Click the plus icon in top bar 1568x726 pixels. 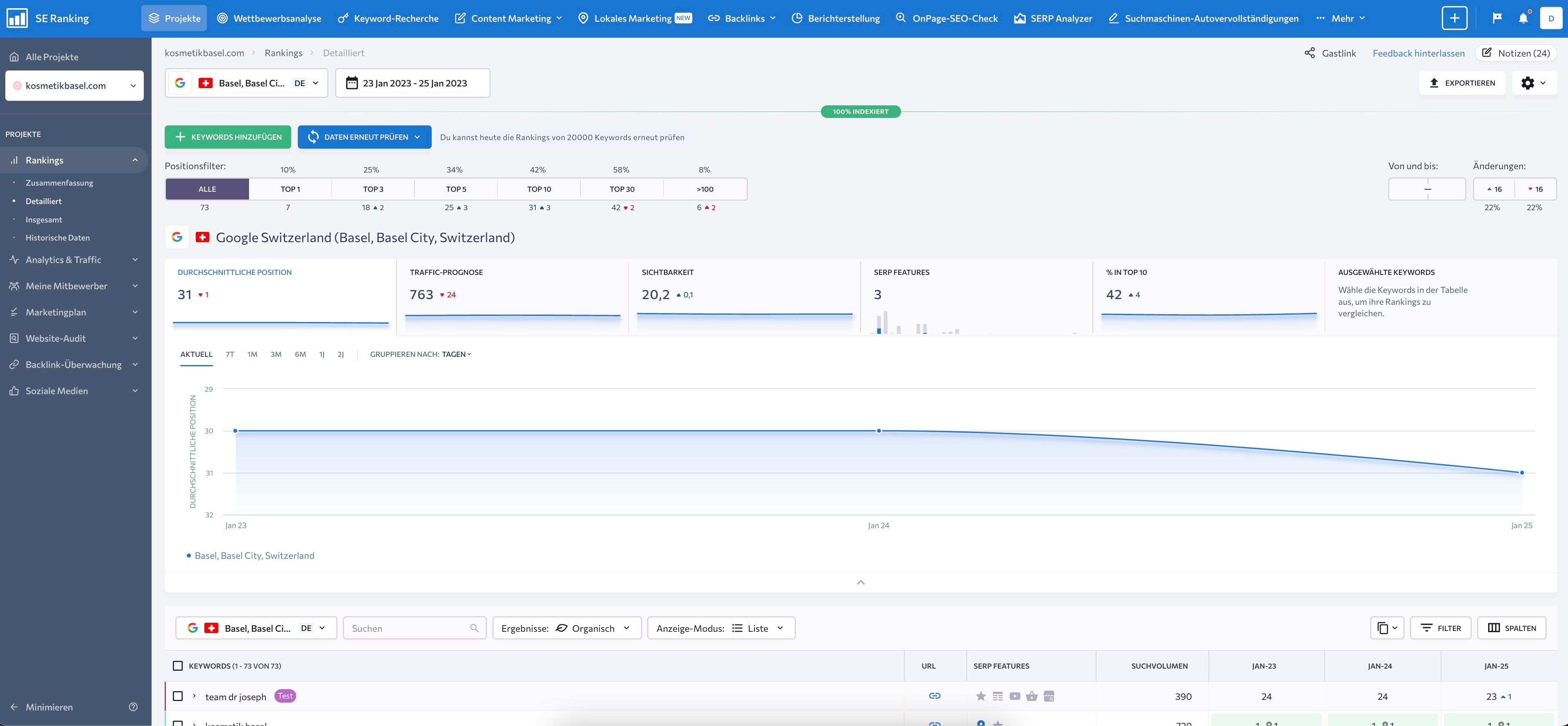click(1454, 18)
